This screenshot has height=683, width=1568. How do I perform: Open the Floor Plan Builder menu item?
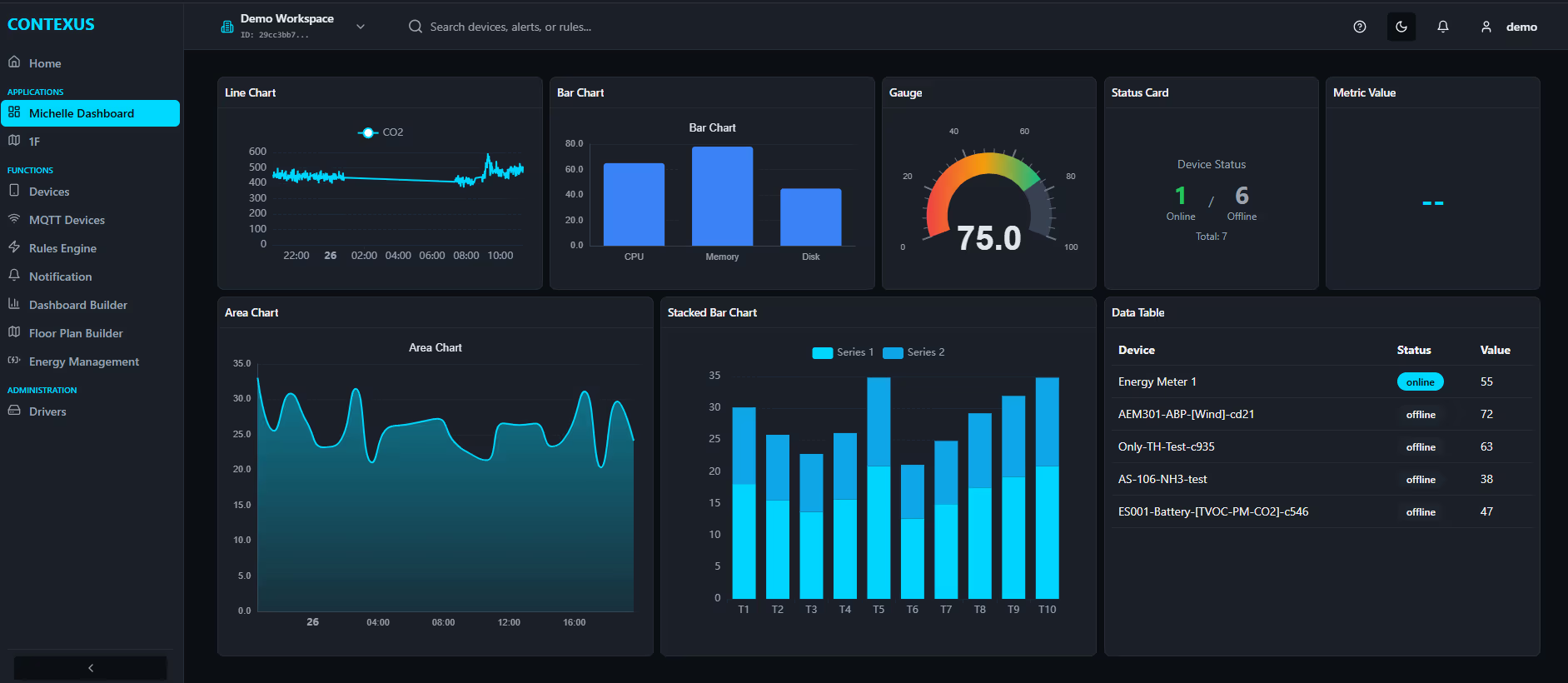pyautogui.click(x=76, y=333)
